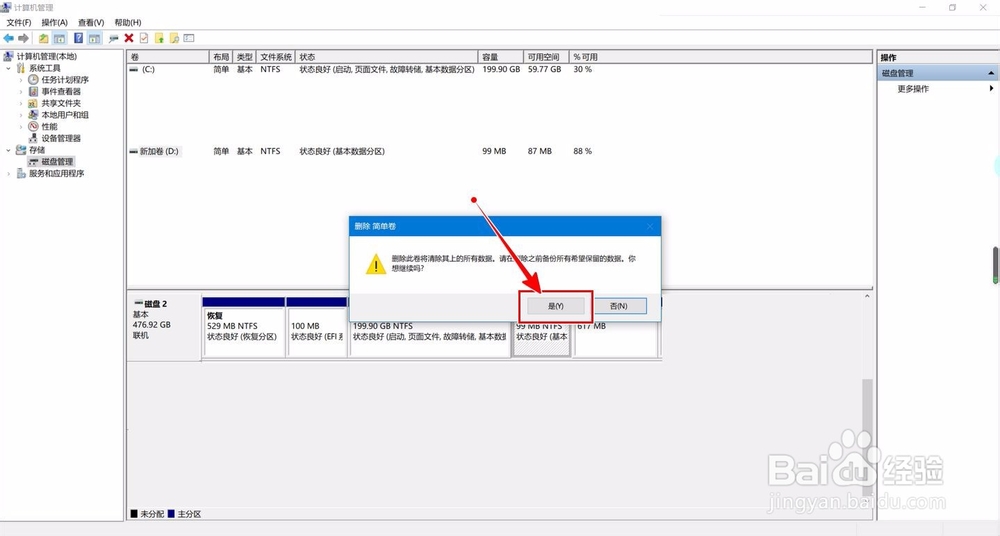This screenshot has width=1000, height=536.
Task: Select 系统工具 in the tree
Action: pos(45,68)
